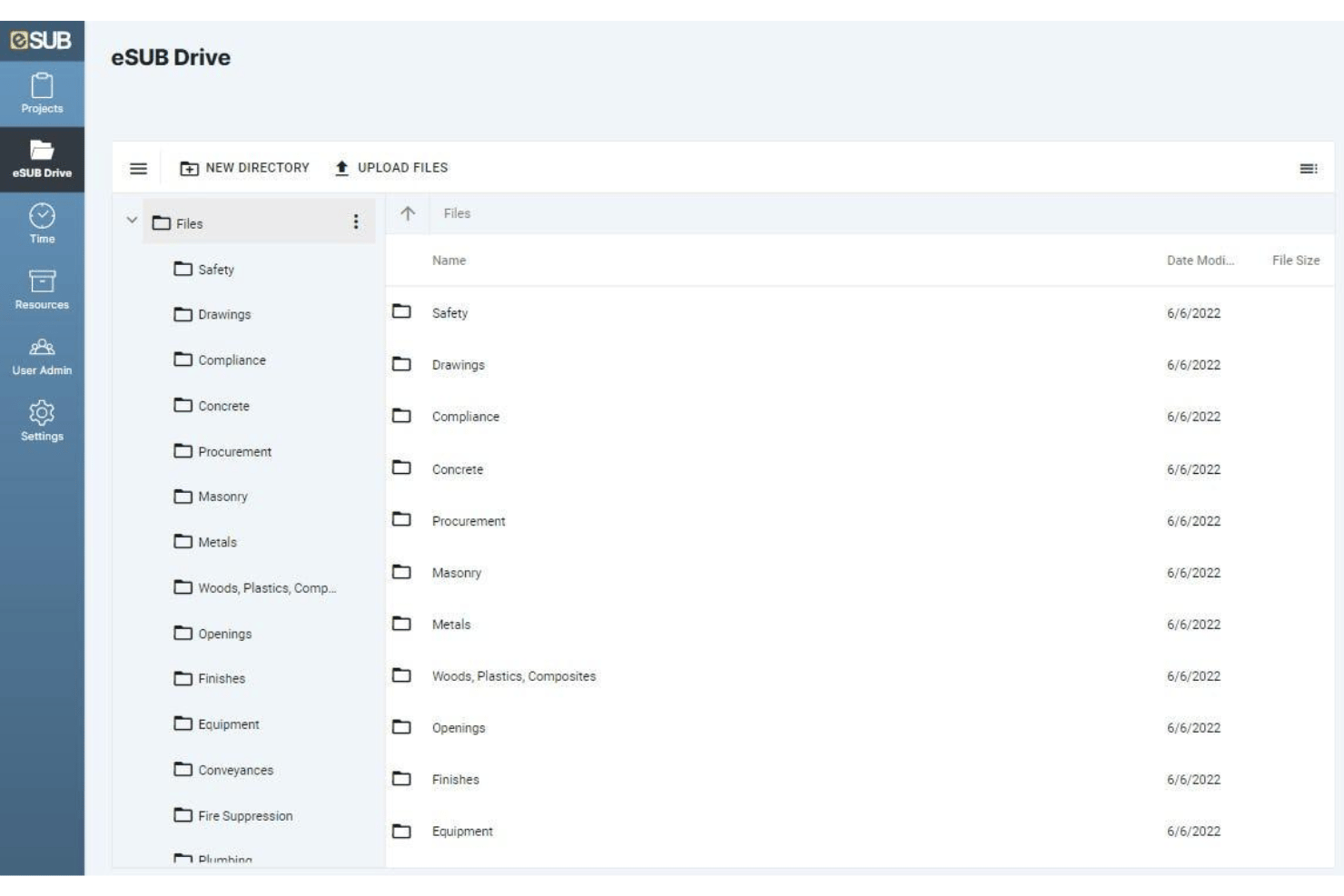
Task: Sort by the Name column header
Action: click(x=449, y=261)
